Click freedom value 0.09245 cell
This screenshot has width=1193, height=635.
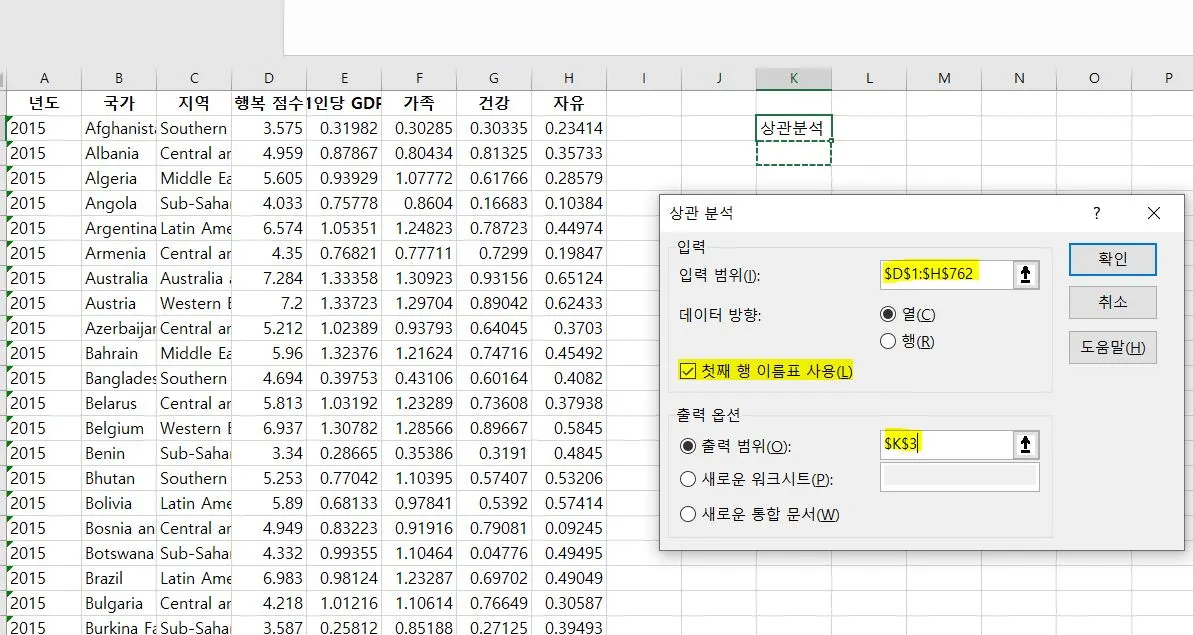569,528
